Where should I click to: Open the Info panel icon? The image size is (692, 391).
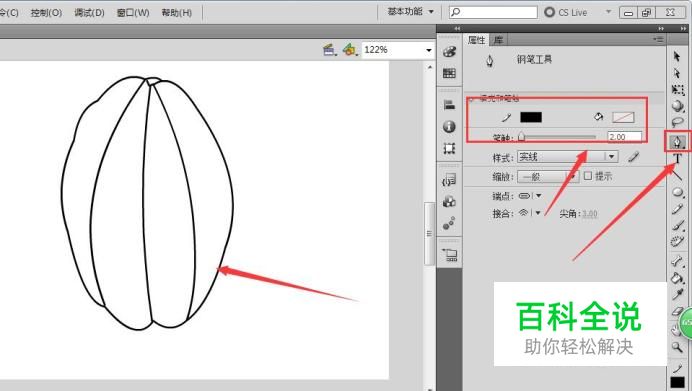(449, 127)
